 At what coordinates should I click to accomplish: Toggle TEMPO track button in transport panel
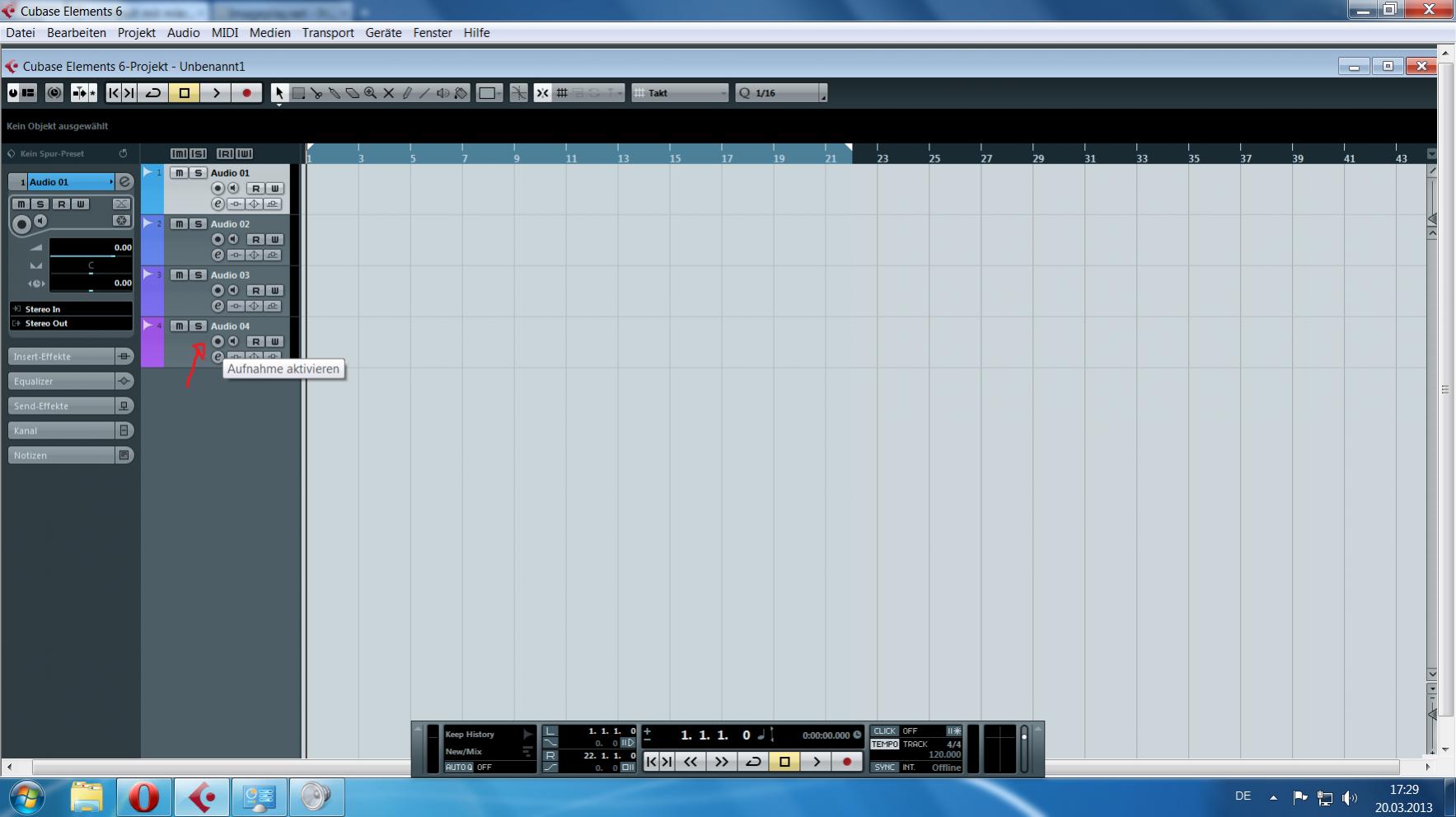pyautogui.click(x=884, y=744)
